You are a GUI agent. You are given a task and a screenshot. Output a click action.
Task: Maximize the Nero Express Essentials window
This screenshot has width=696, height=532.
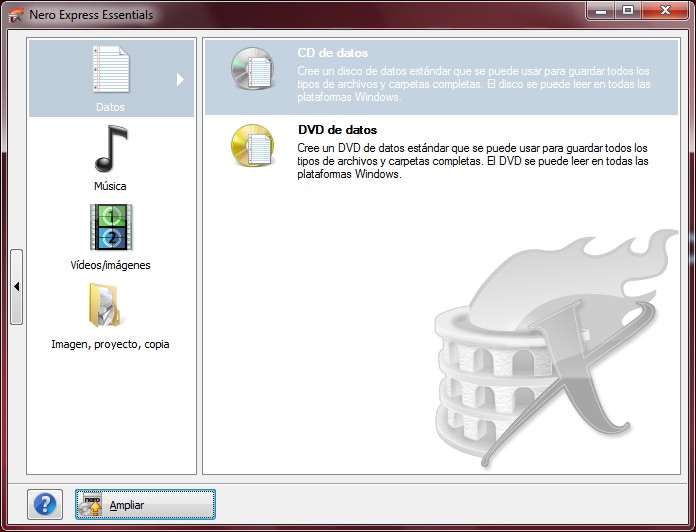[628, 11]
